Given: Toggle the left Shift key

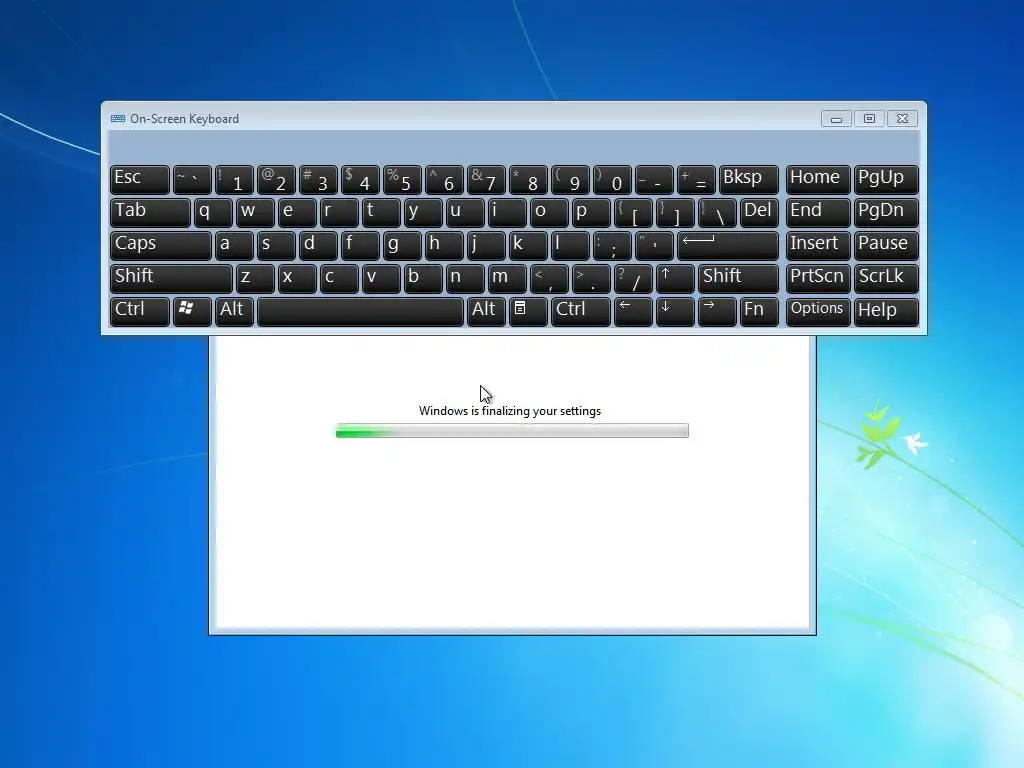Looking at the screenshot, I should [171, 278].
